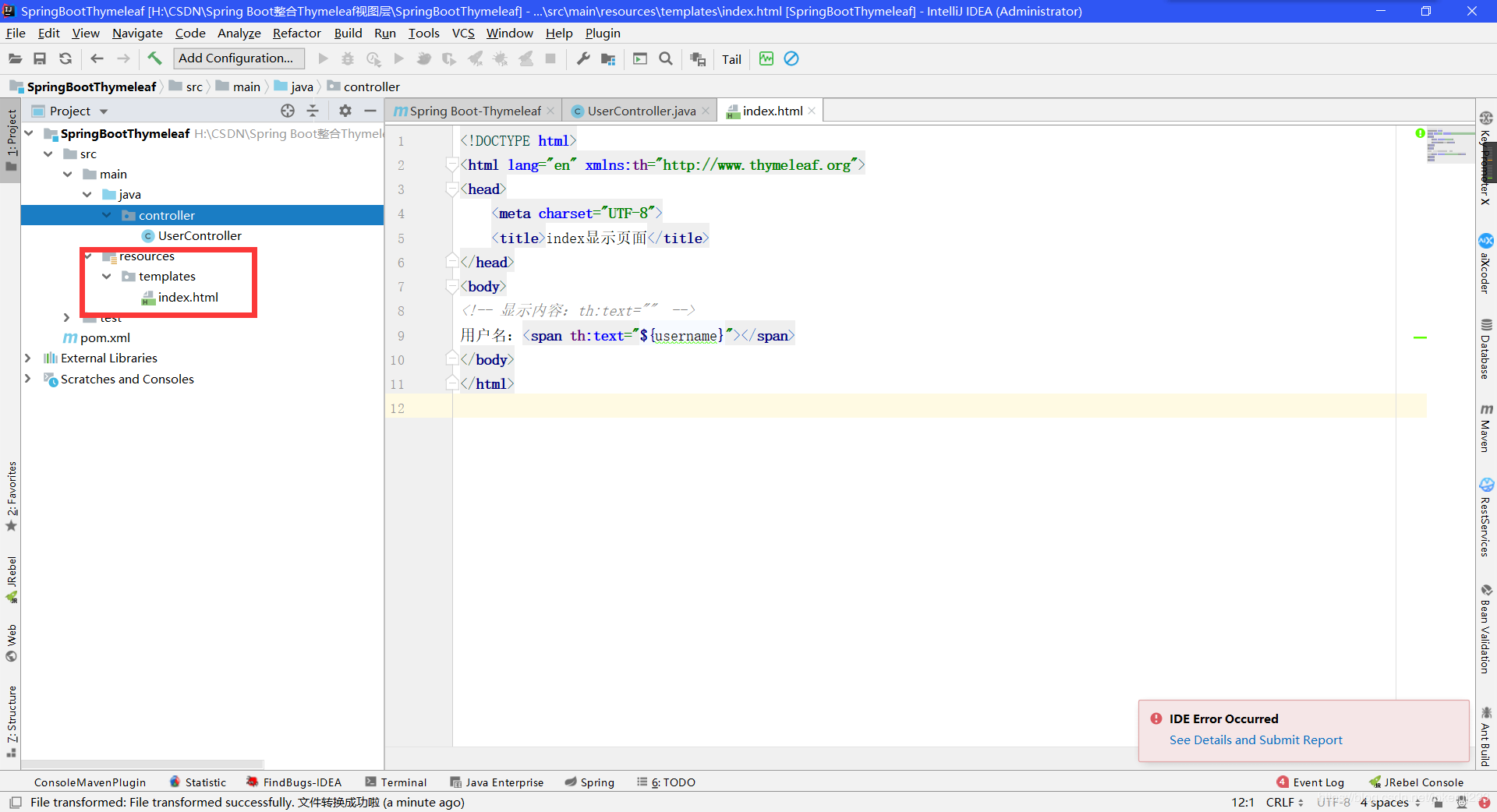Screen dimensions: 1497x812
Task: Open the aiXcoder side panel
Action: (1486, 263)
